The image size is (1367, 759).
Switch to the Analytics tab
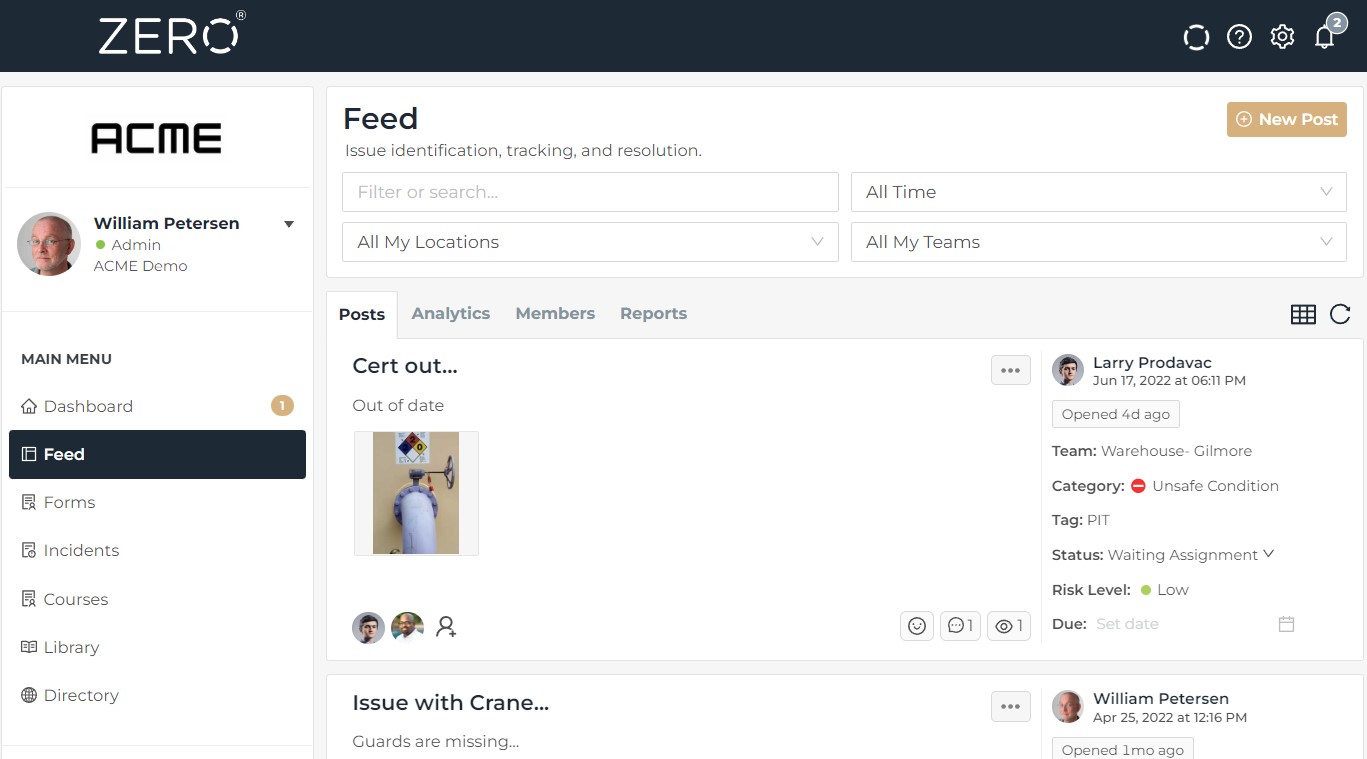pos(450,313)
